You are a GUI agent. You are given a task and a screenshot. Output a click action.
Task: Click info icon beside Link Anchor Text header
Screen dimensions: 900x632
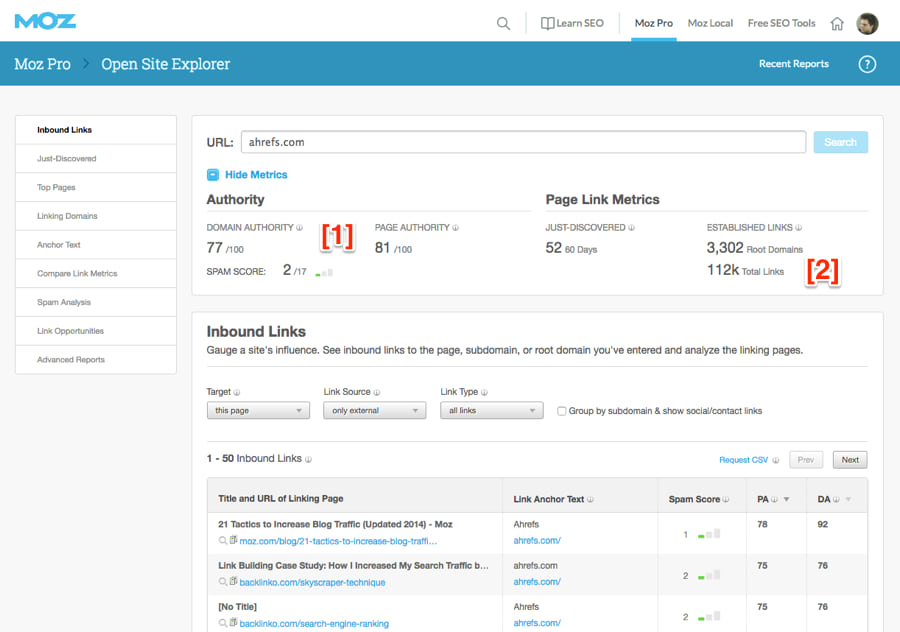pyautogui.click(x=591, y=499)
